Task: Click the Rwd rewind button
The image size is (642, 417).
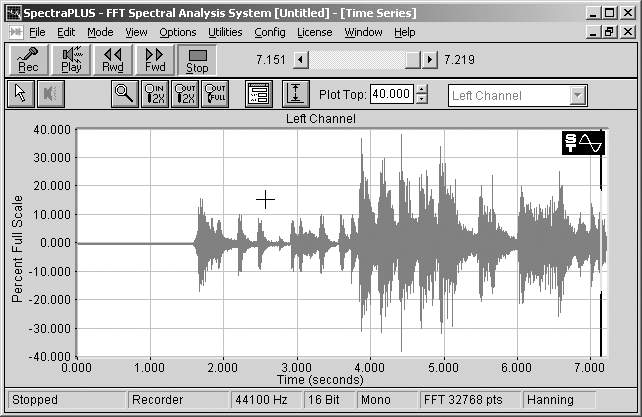Action: (x=113, y=60)
